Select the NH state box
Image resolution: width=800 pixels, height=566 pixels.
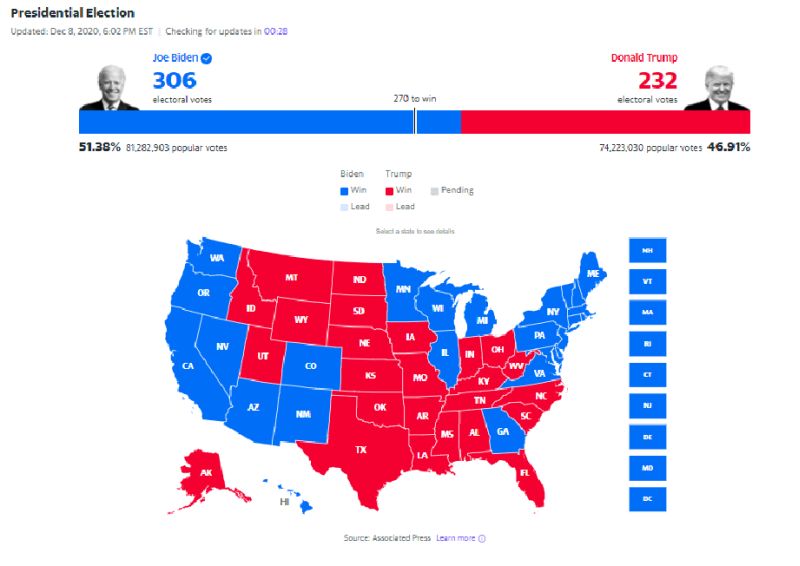(x=647, y=250)
